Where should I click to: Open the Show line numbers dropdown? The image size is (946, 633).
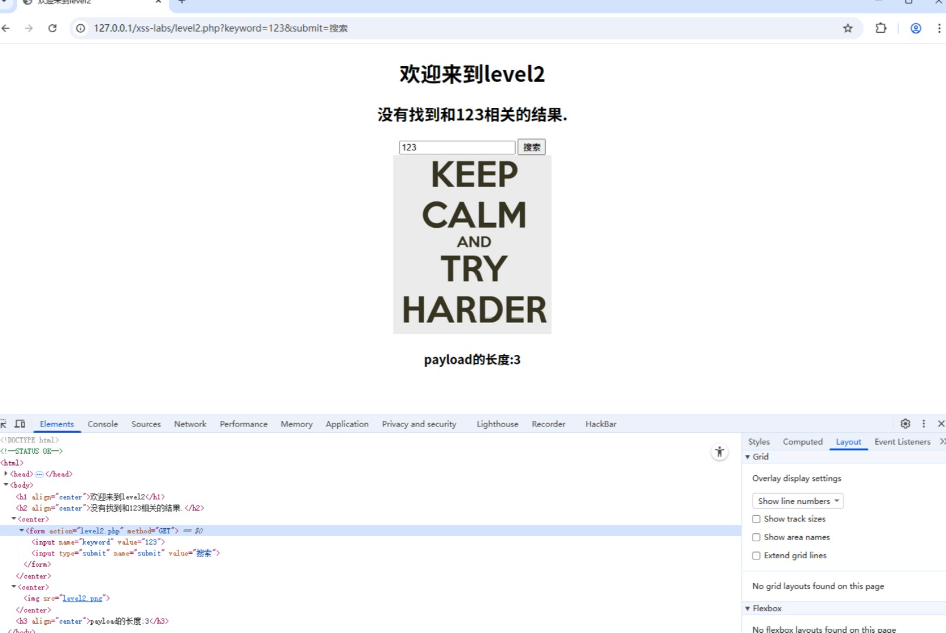tap(798, 501)
